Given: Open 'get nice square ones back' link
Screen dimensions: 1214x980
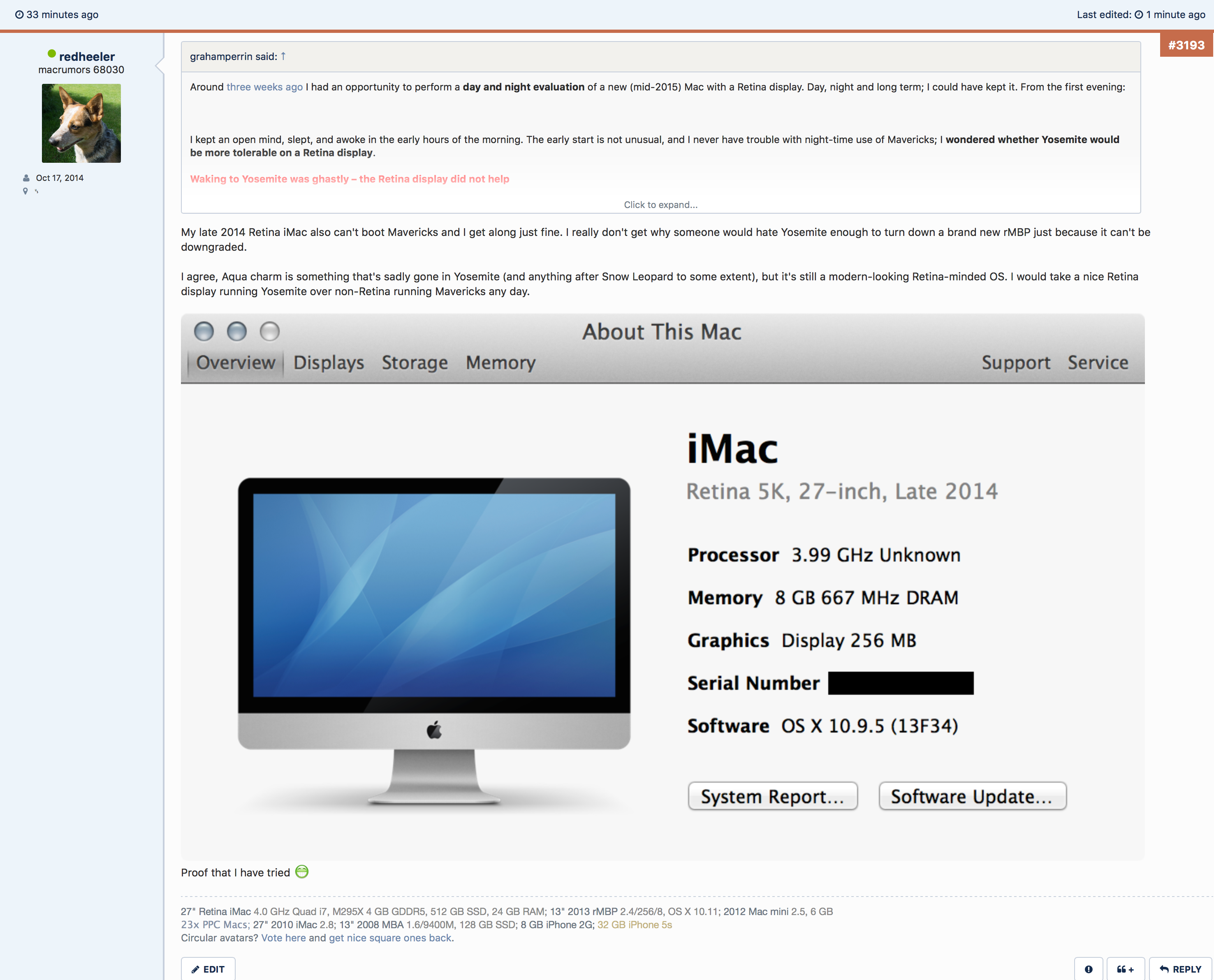Looking at the screenshot, I should [x=390, y=938].
